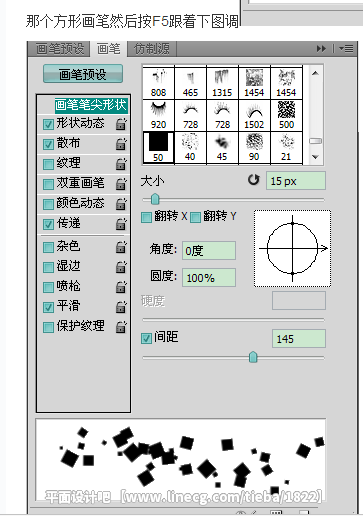Select brush tip labeled 500
Viewport: 363px width, 516px height.
286,115
